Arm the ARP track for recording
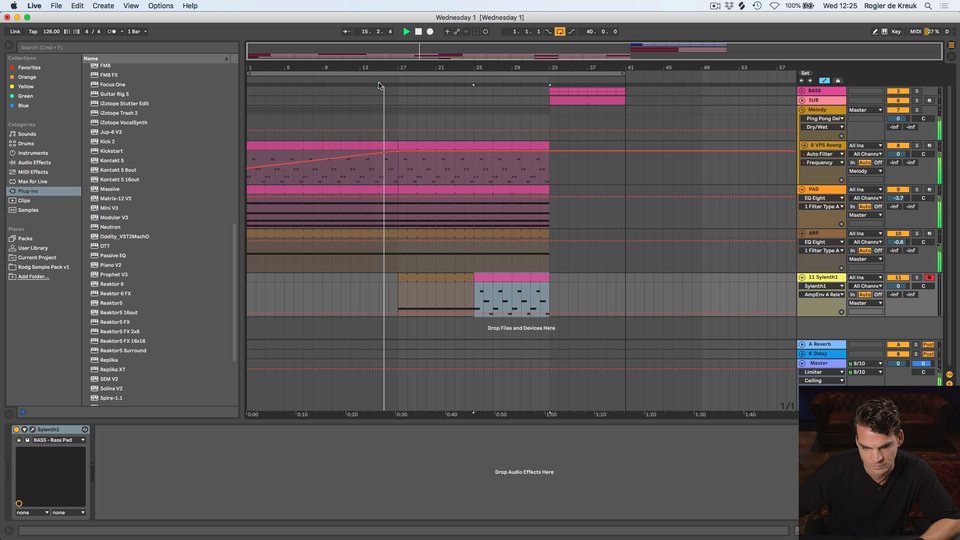 pyautogui.click(x=929, y=233)
